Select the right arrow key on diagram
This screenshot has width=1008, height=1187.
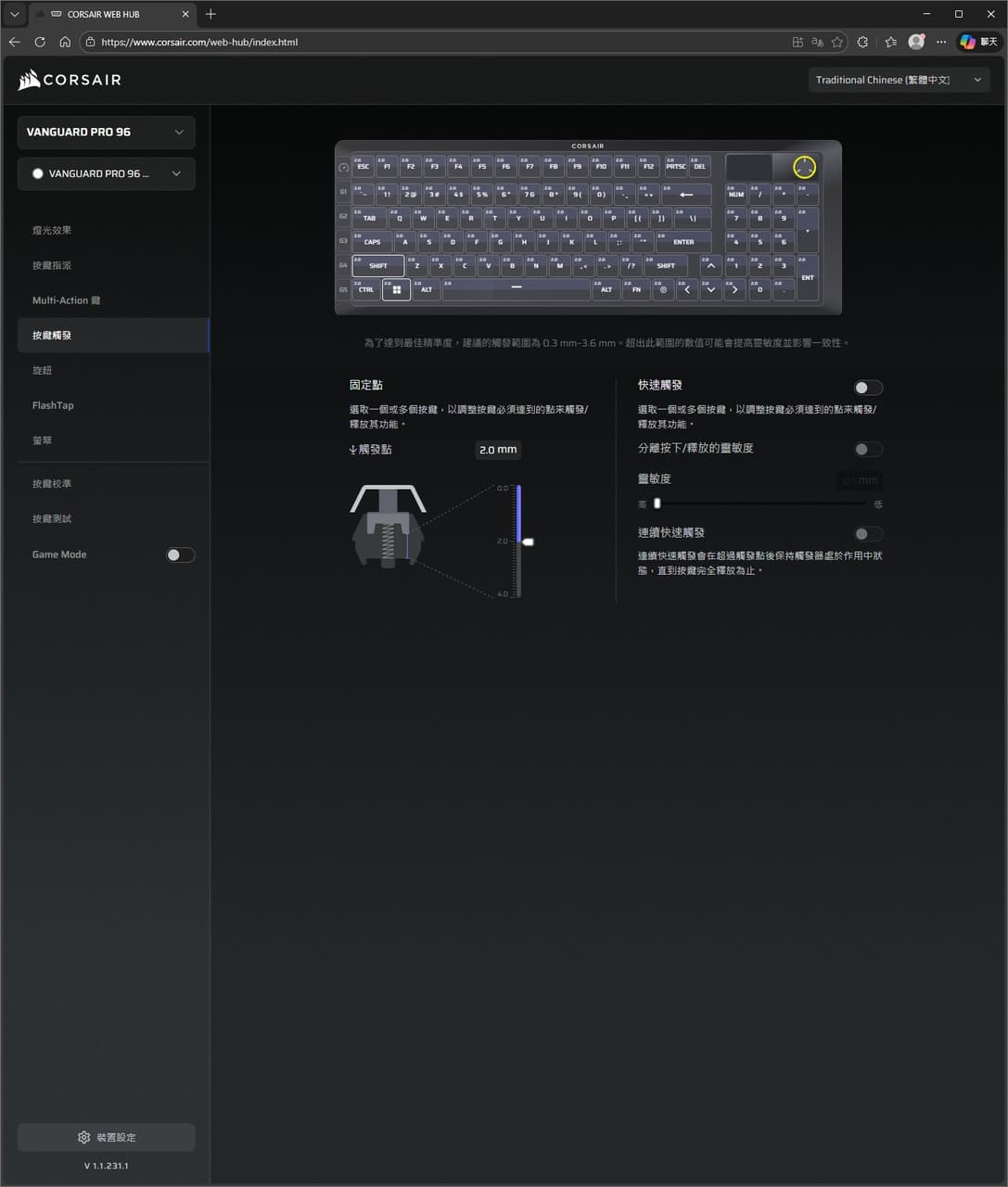coord(734,289)
